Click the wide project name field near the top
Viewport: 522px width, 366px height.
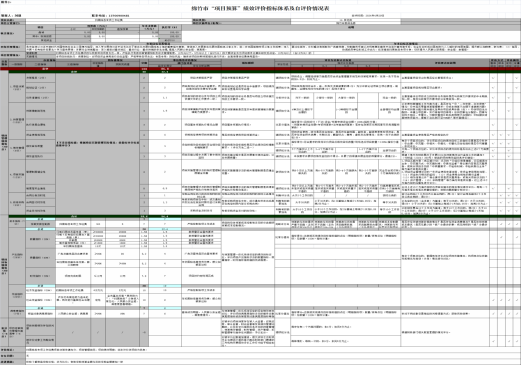point(108,20)
